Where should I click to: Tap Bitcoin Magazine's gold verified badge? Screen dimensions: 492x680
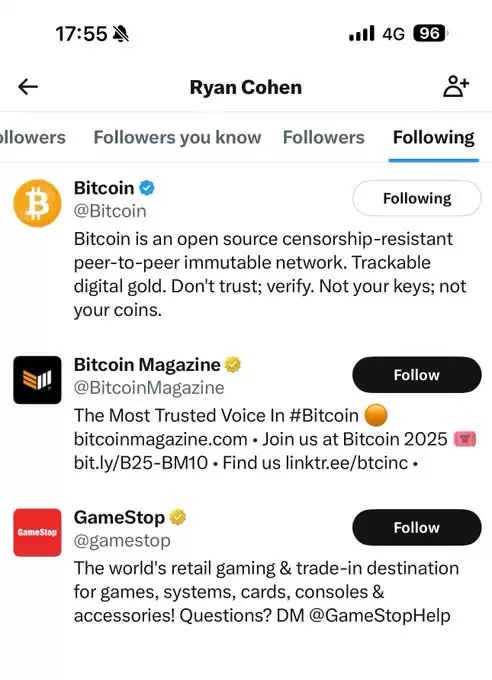pos(233,365)
